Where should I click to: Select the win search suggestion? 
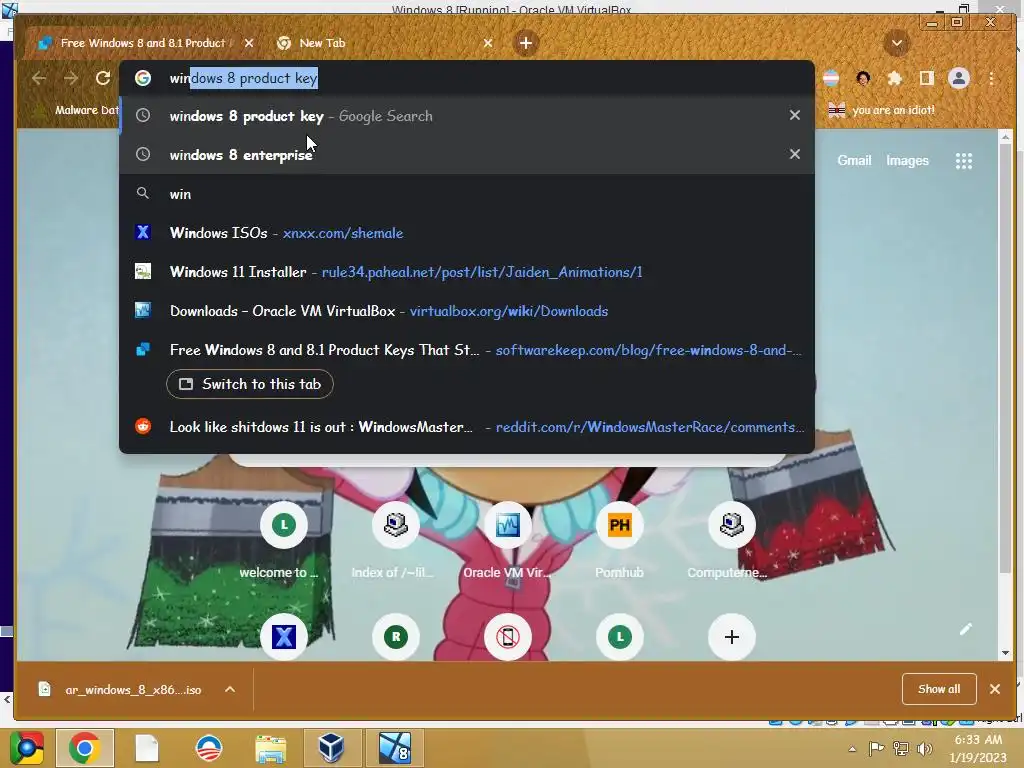click(x=467, y=194)
